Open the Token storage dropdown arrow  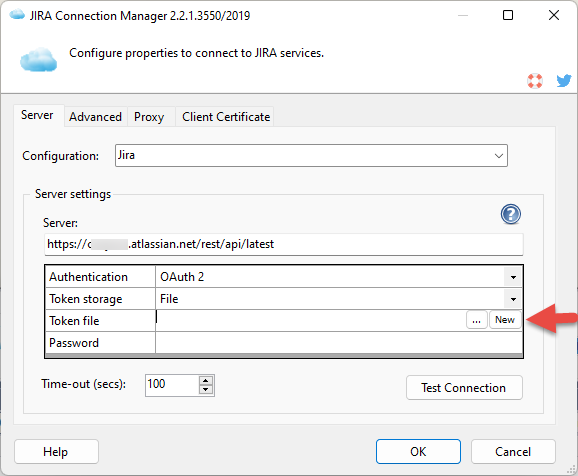click(x=513, y=299)
